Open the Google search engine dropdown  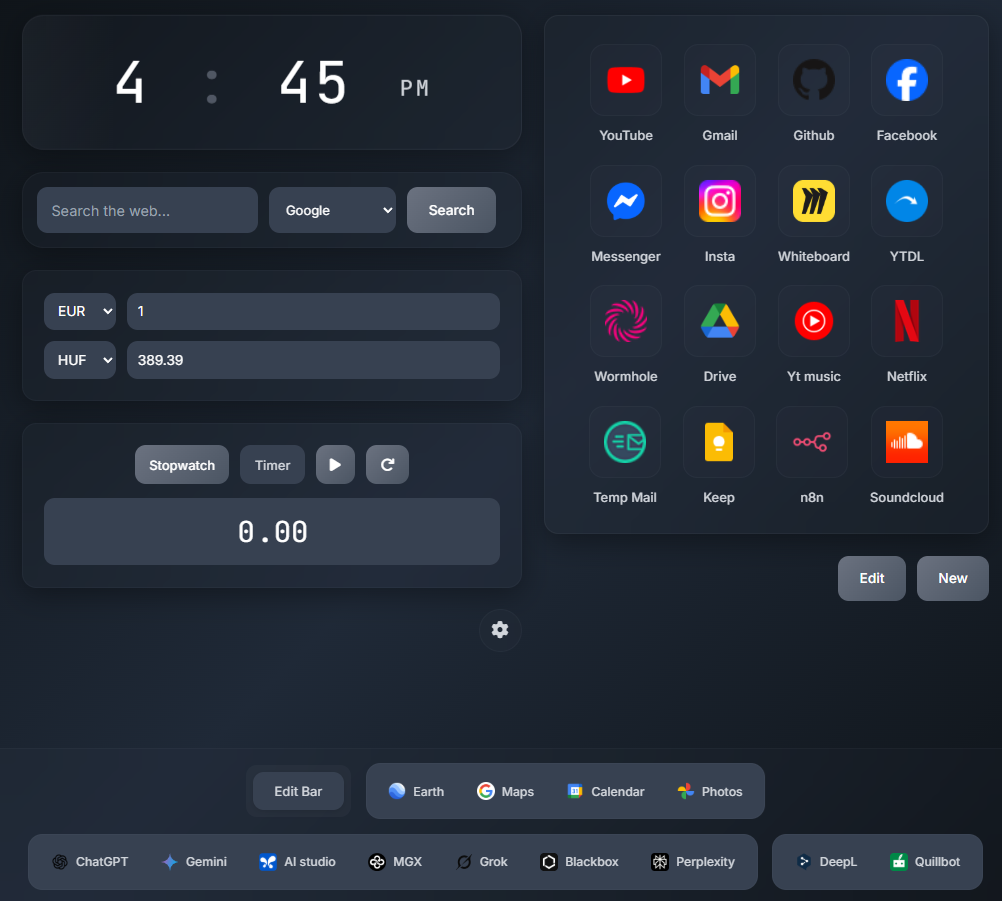[332, 210]
